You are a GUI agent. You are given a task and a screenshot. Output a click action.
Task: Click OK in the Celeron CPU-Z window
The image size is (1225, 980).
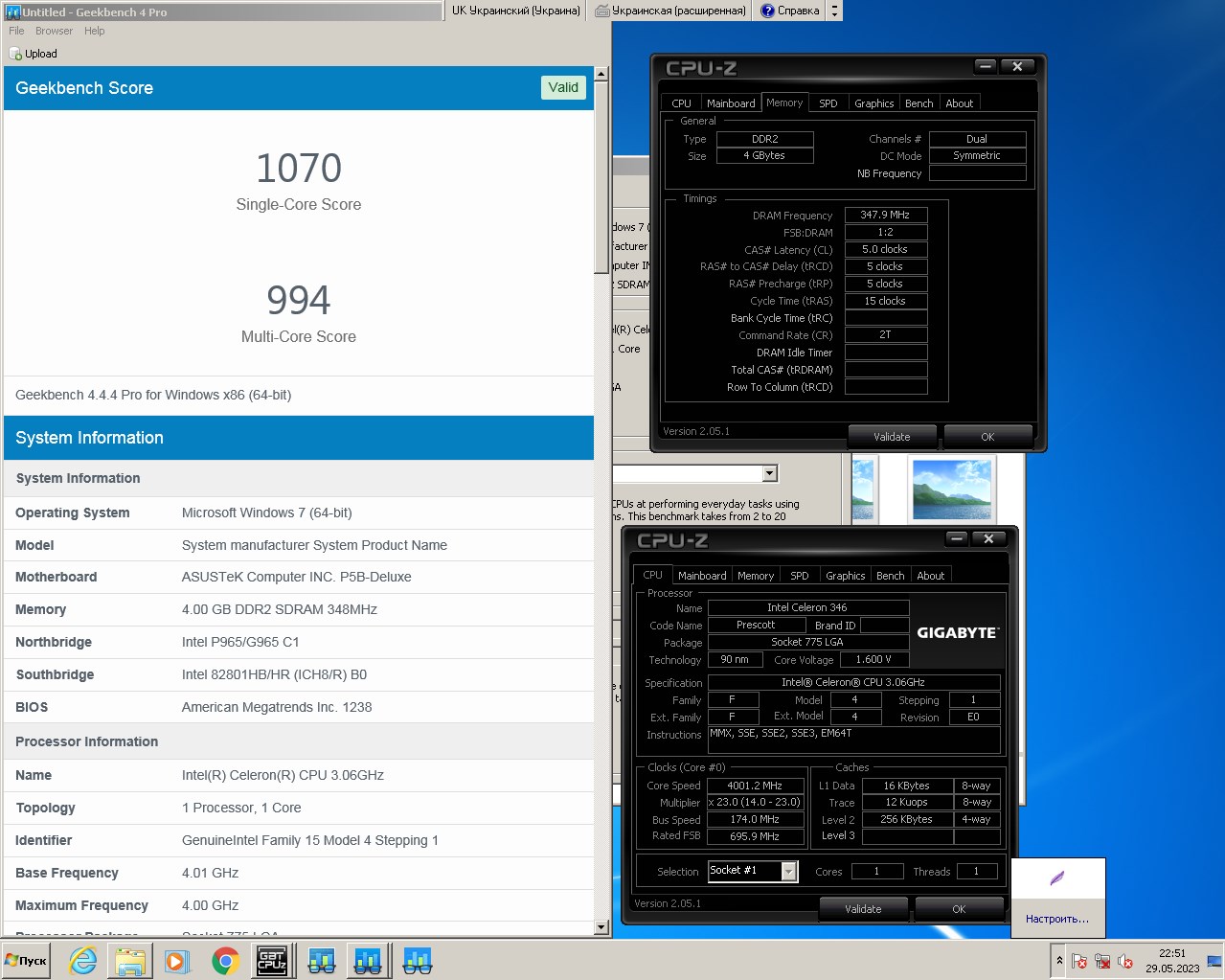(x=959, y=909)
